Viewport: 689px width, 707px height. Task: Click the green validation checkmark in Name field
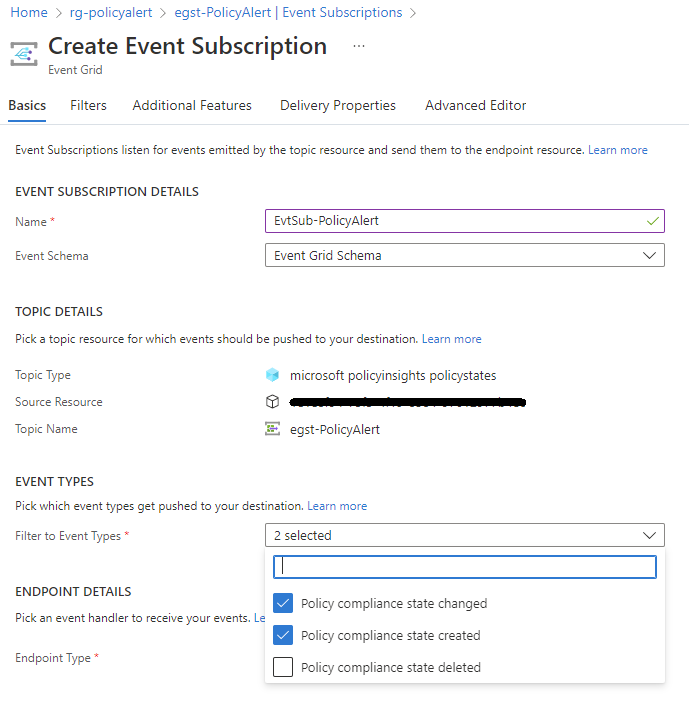click(652, 221)
